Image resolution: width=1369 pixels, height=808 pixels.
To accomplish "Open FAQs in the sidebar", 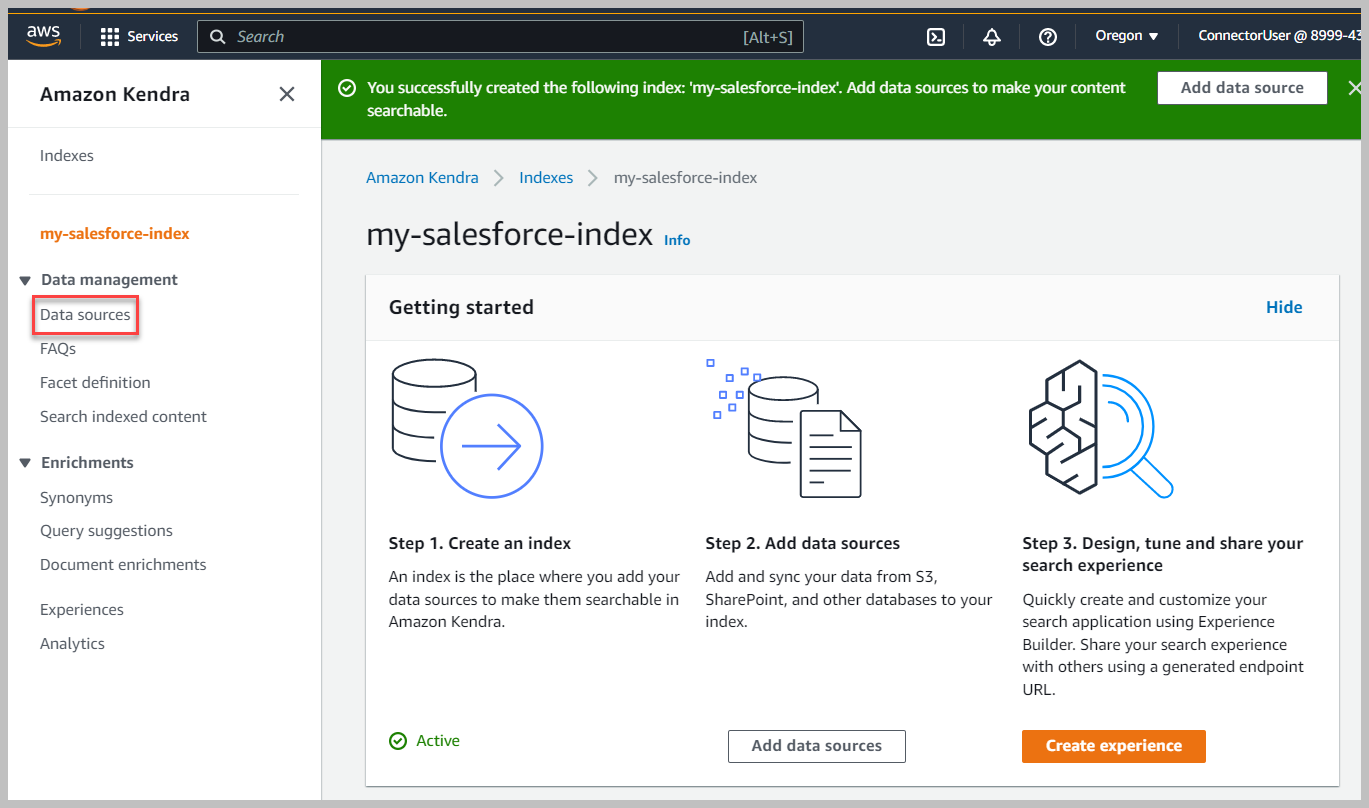I will tap(58, 349).
